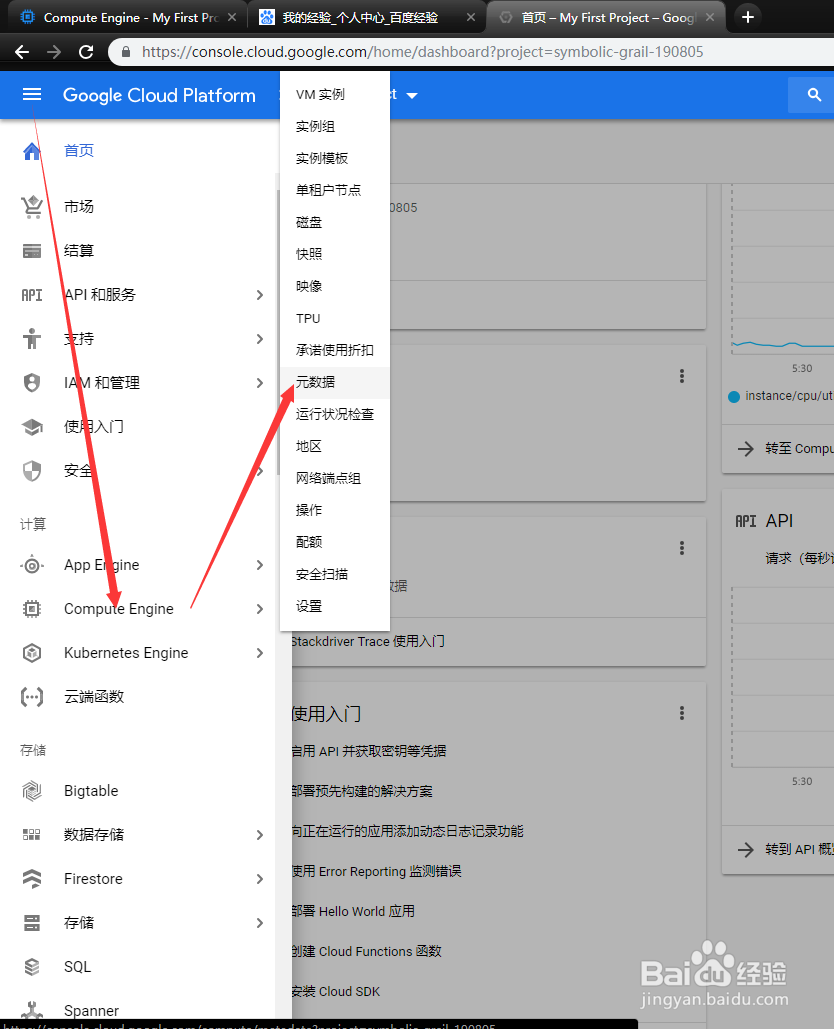Select VM 实例 from submenu
This screenshot has width=834, height=1029.
point(335,94)
